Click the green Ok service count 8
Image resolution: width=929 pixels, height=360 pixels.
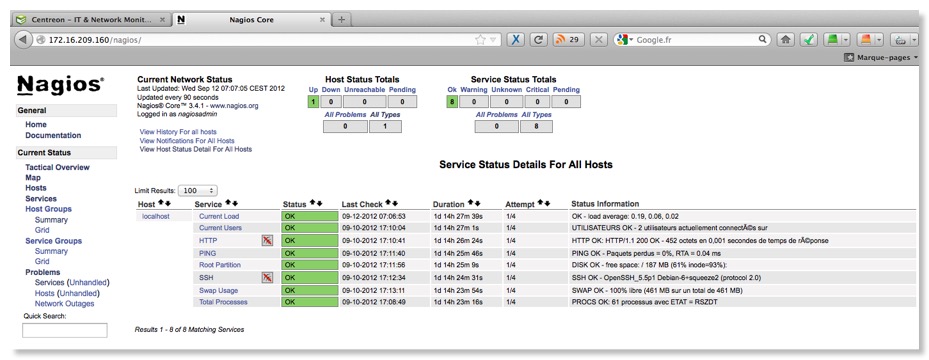[x=452, y=102]
